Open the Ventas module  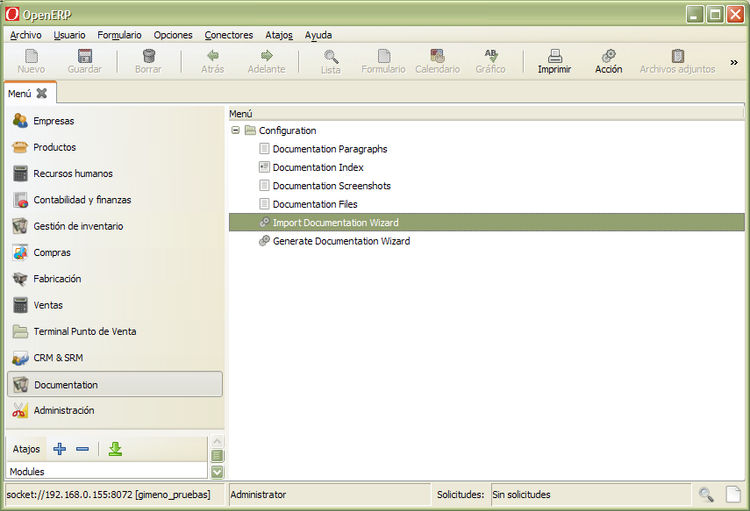(x=115, y=305)
